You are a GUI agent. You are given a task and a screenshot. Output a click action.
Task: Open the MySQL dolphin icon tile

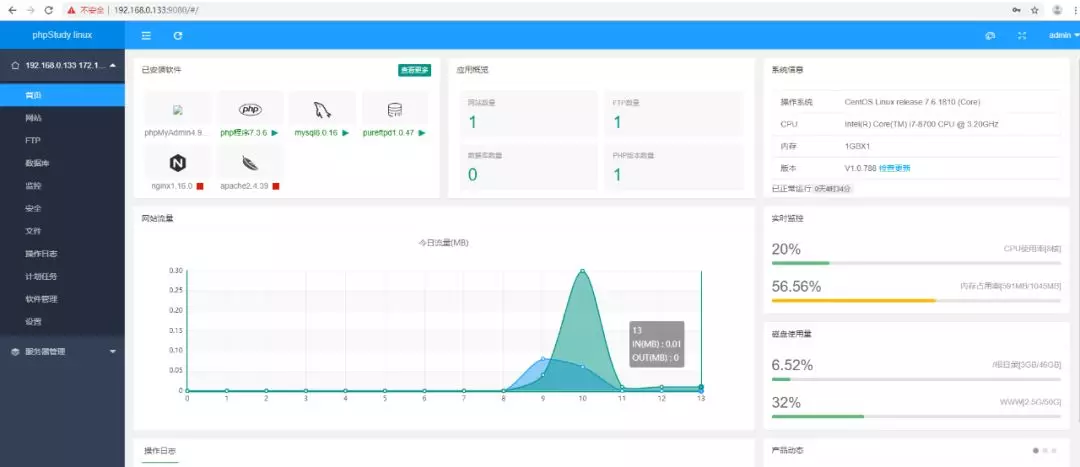[322, 109]
